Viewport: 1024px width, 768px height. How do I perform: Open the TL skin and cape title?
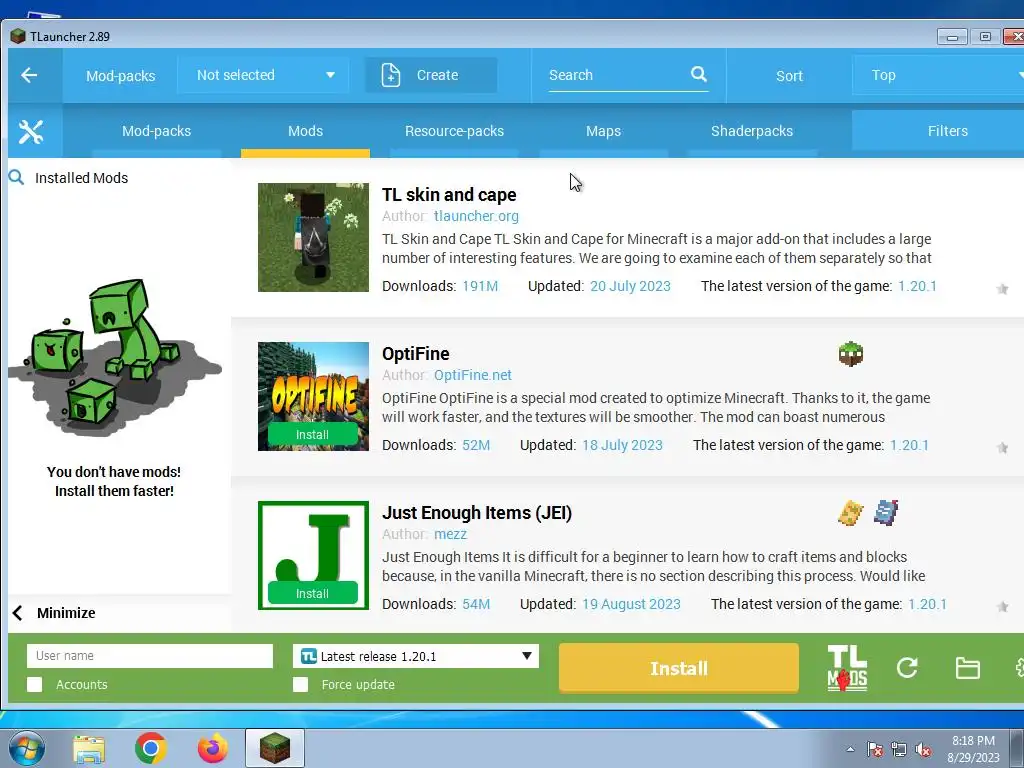pyautogui.click(x=449, y=195)
